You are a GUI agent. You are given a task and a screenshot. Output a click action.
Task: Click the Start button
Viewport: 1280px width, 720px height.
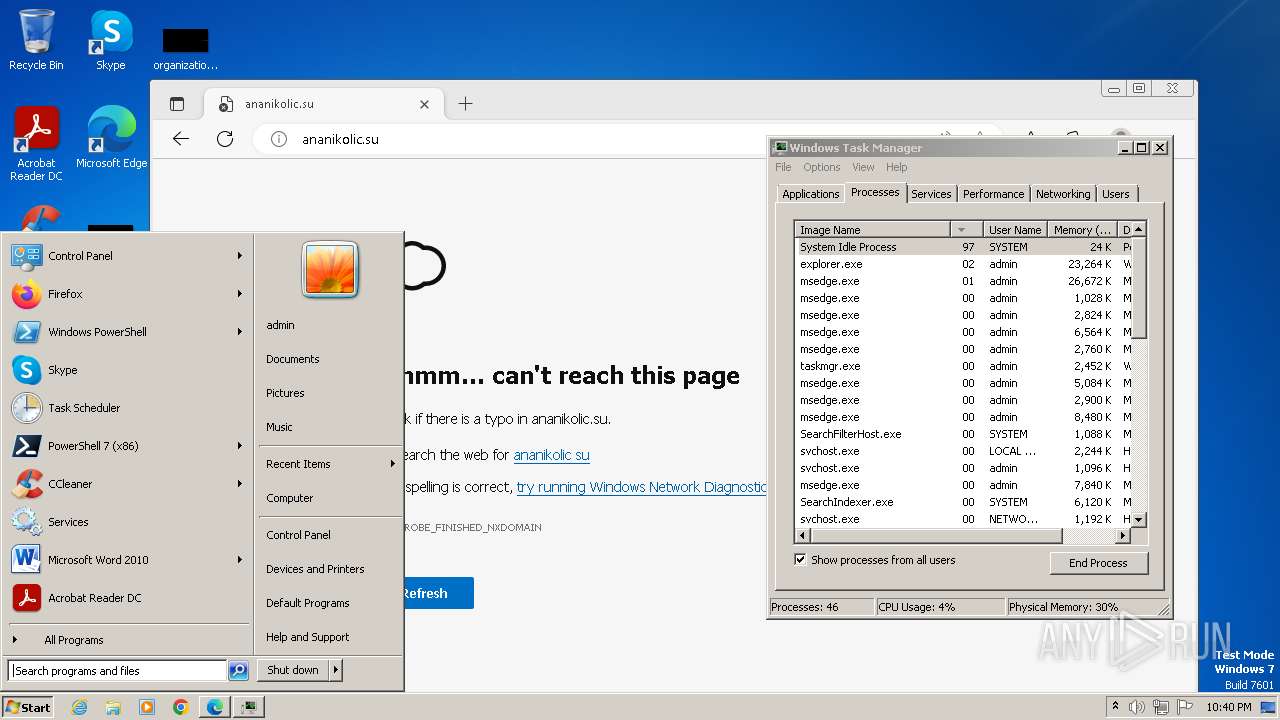(x=28, y=707)
